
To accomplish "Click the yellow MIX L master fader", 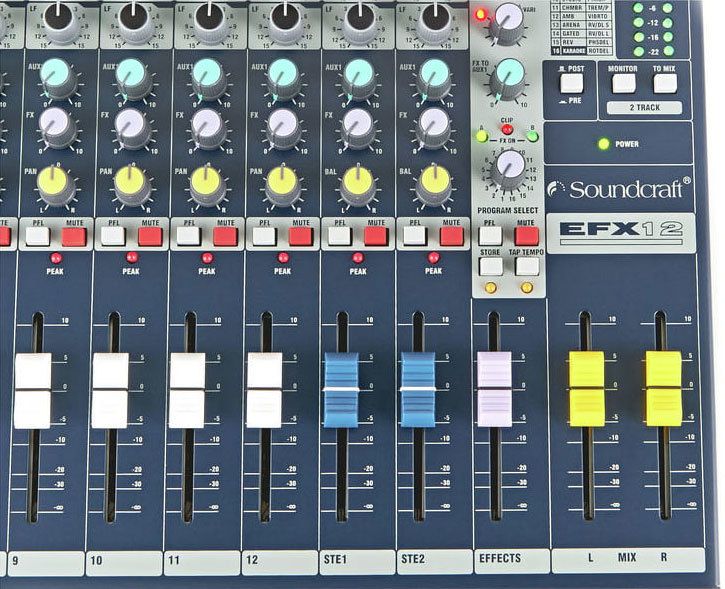I will (x=587, y=388).
